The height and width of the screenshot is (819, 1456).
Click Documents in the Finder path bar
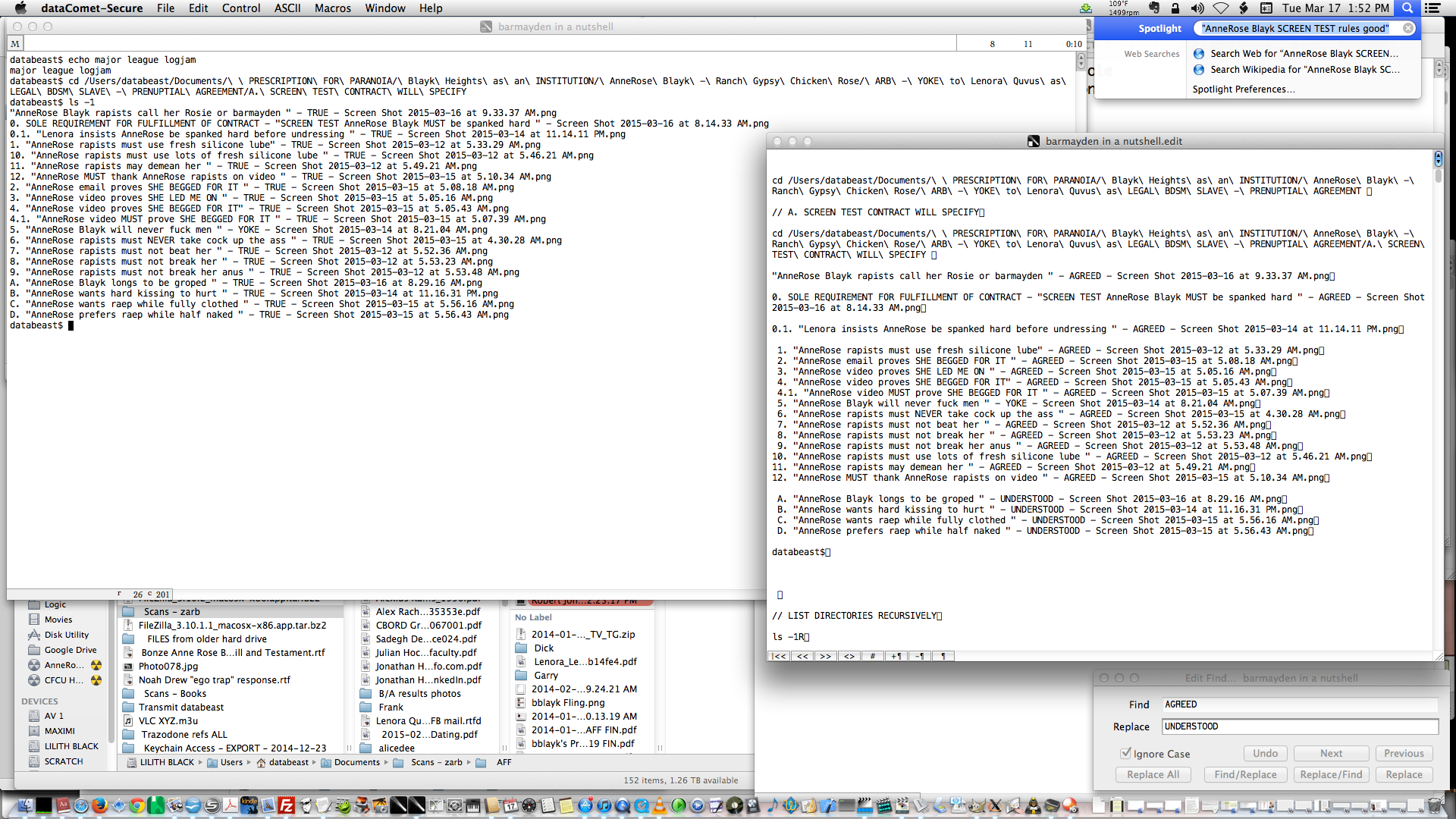[x=356, y=763]
